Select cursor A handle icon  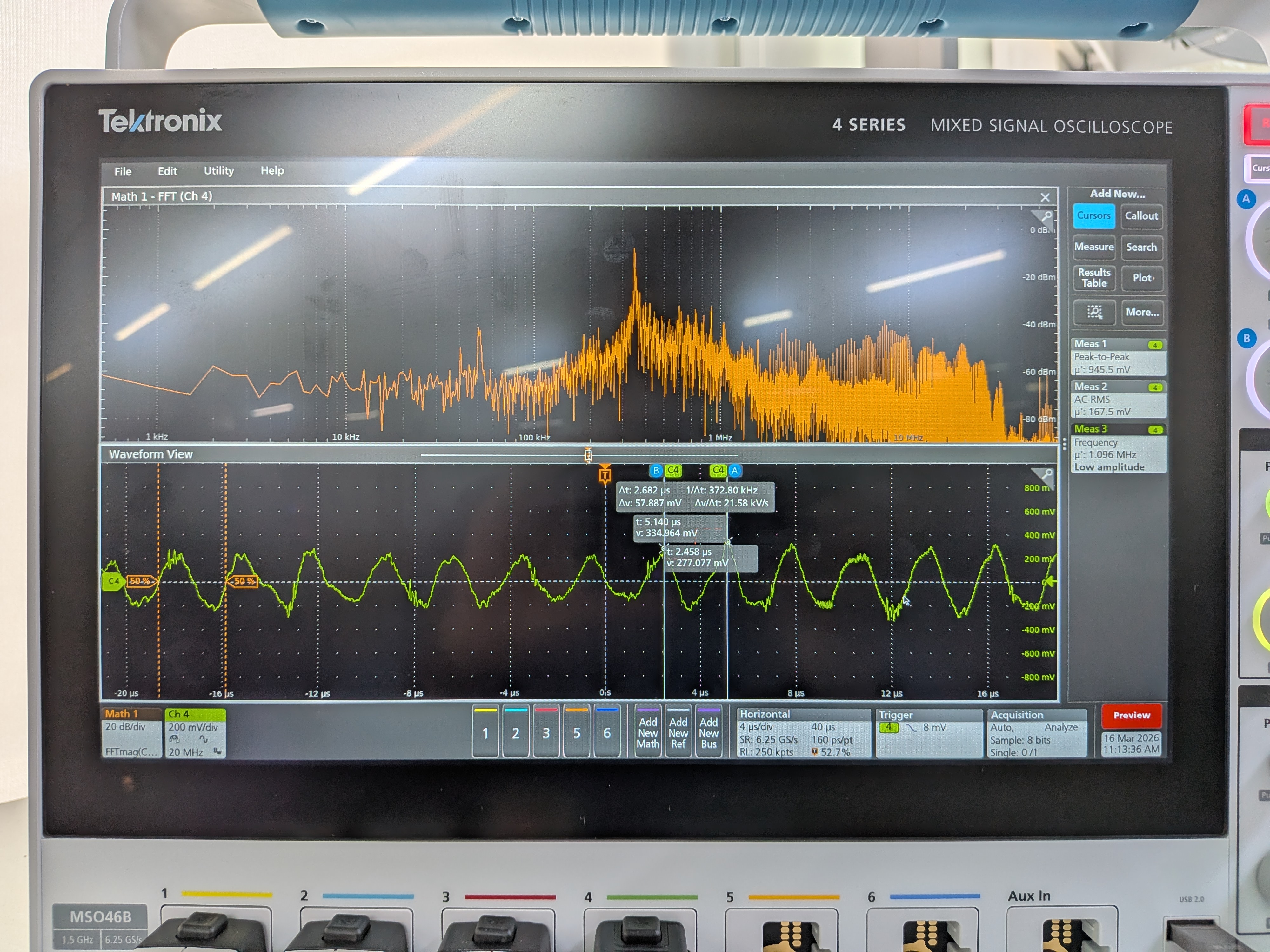coord(734,471)
